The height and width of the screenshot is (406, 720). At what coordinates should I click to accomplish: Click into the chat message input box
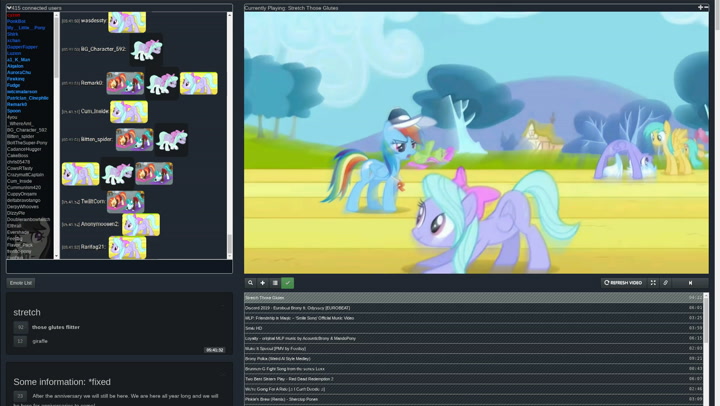(x=119, y=266)
